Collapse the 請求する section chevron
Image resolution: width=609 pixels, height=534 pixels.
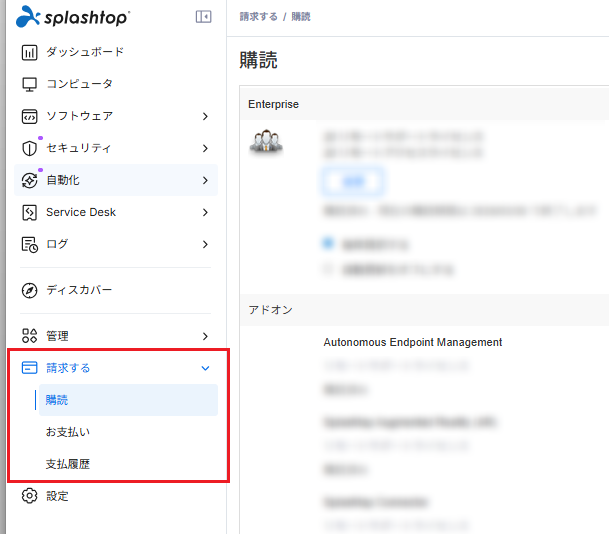pyautogui.click(x=205, y=368)
